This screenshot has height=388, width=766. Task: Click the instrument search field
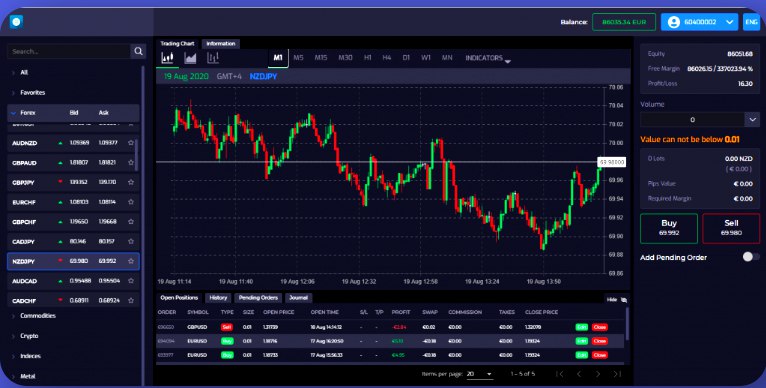point(69,51)
